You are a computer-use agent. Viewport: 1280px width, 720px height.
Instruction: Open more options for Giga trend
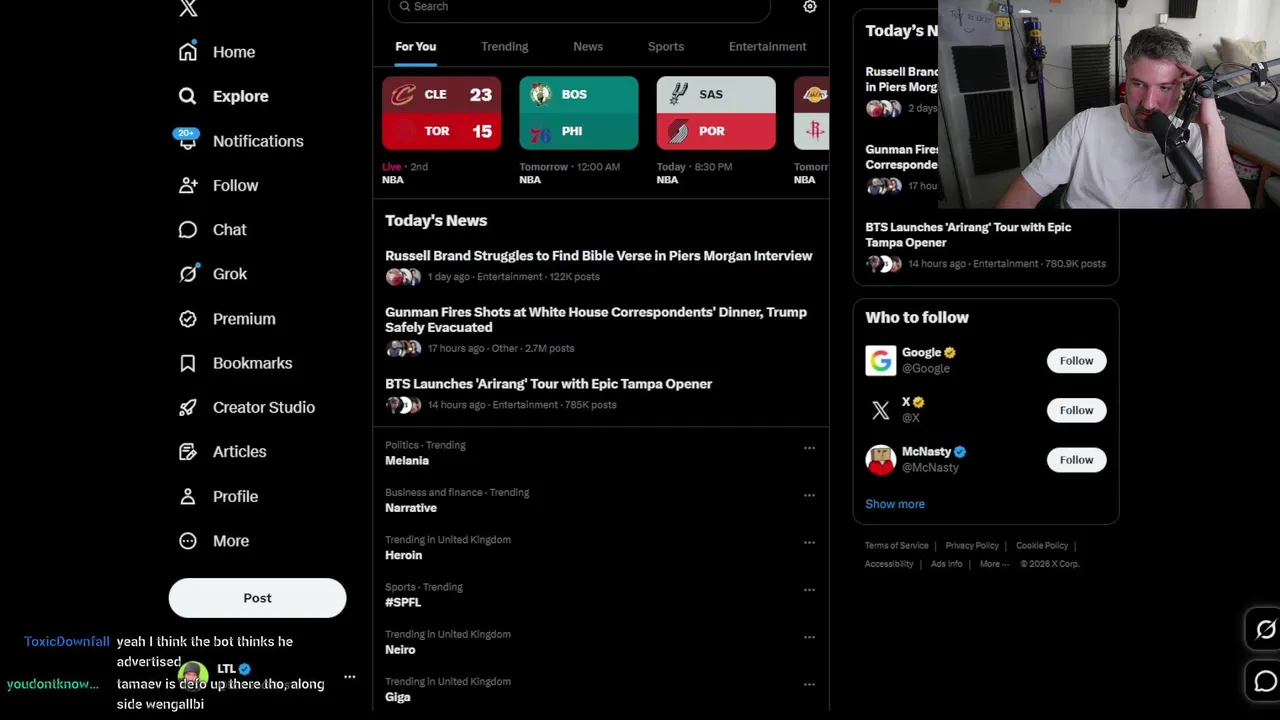809,685
